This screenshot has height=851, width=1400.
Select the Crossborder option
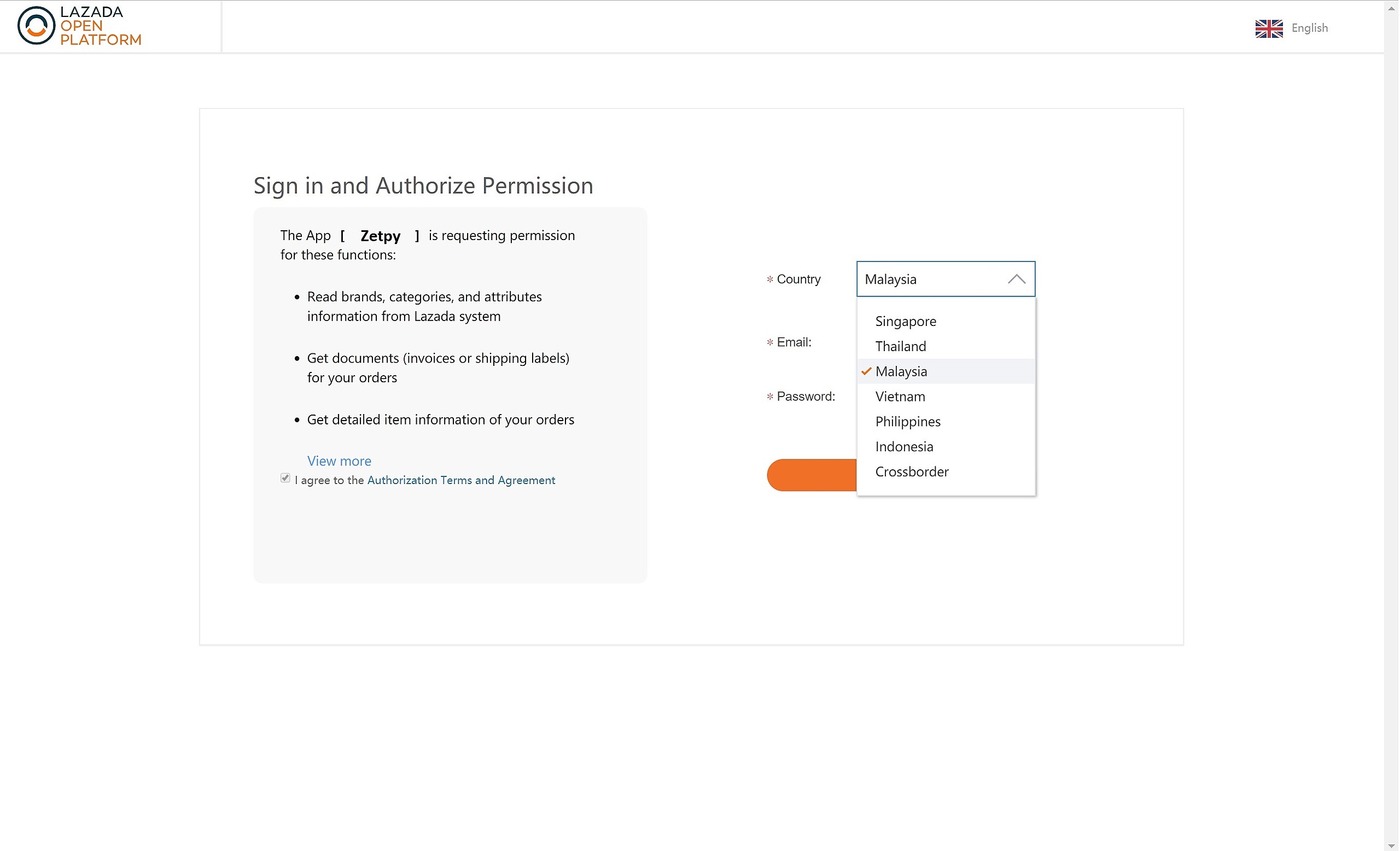tap(912, 471)
